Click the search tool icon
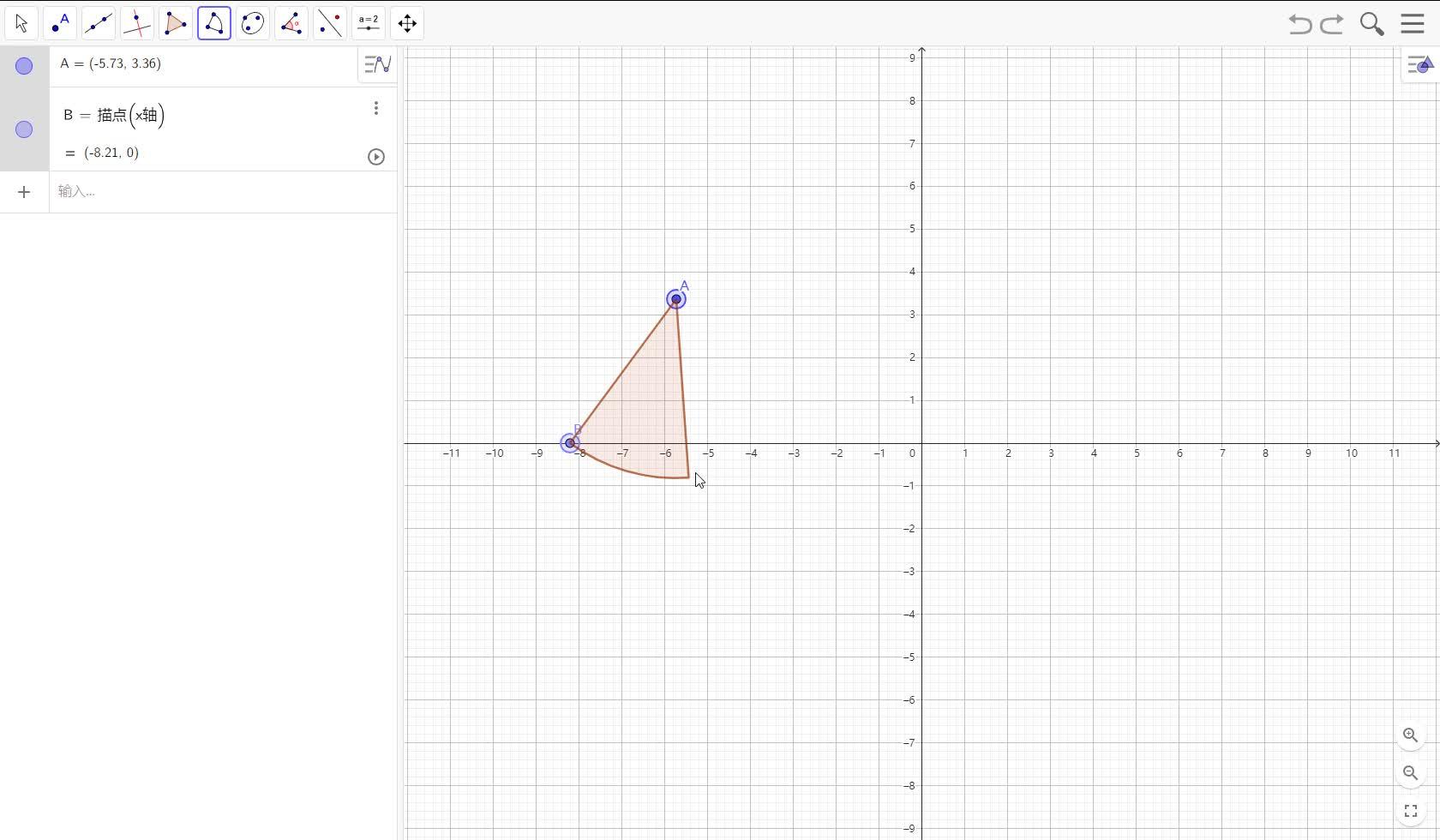 [x=1371, y=23]
